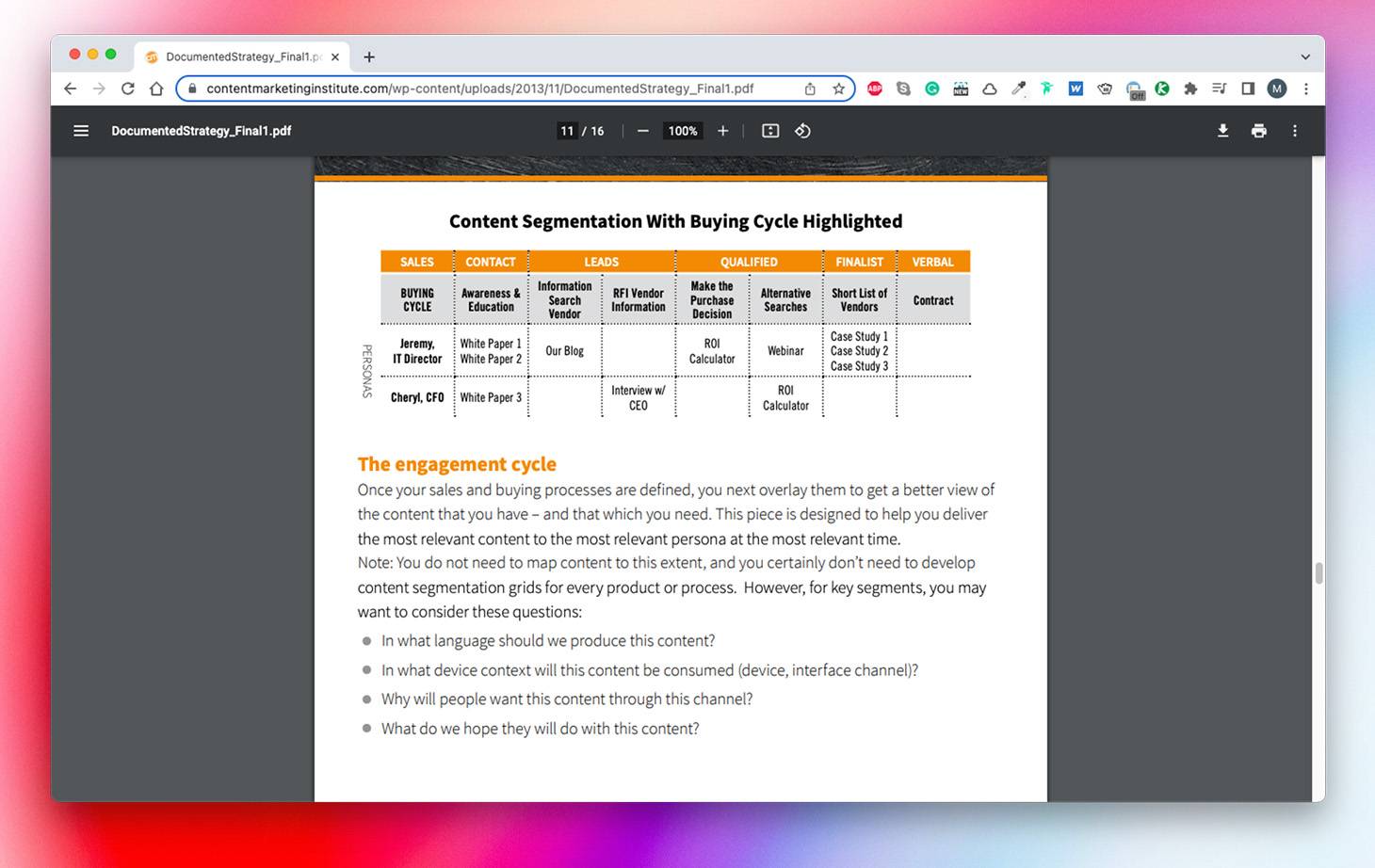Toggle the sidebar panel icon near profile avatar

pyautogui.click(x=1248, y=88)
